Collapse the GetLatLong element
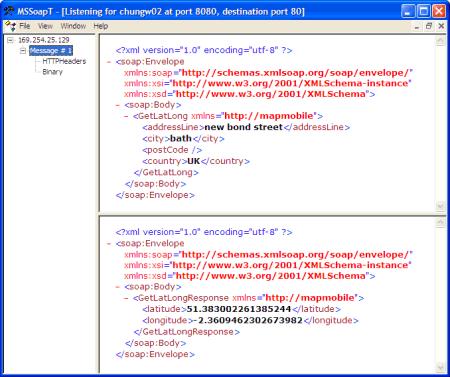The image size is (450, 377). (126, 116)
